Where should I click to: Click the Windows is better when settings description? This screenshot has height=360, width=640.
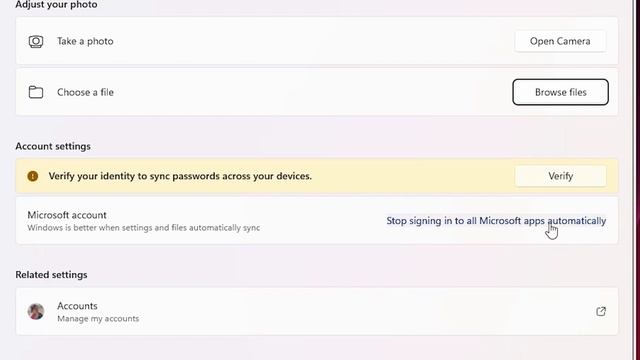tap(144, 228)
